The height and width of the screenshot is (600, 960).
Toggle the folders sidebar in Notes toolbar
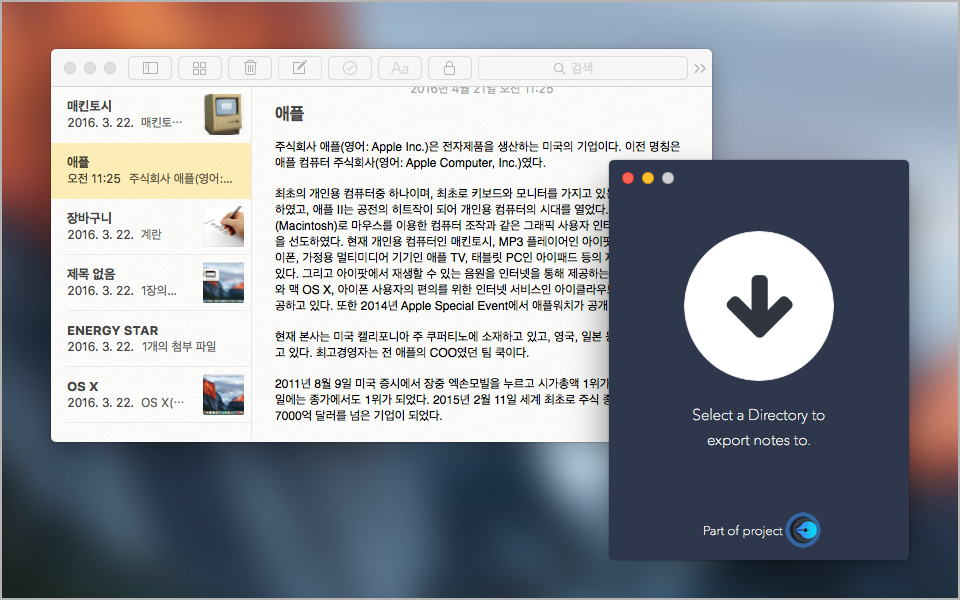150,68
